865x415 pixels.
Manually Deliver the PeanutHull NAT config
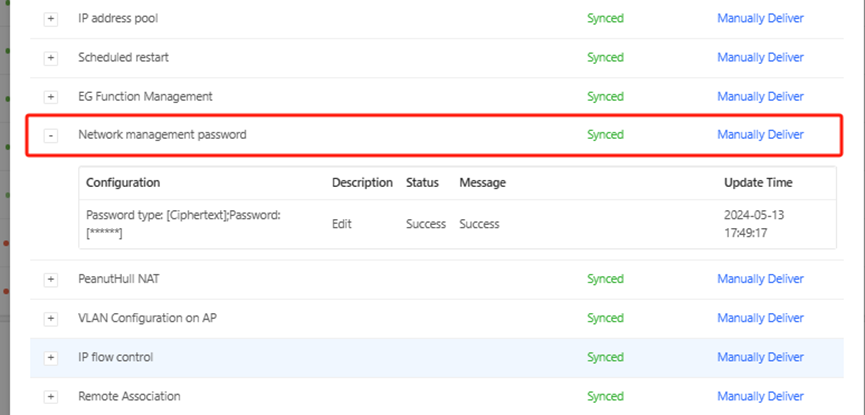click(x=760, y=279)
